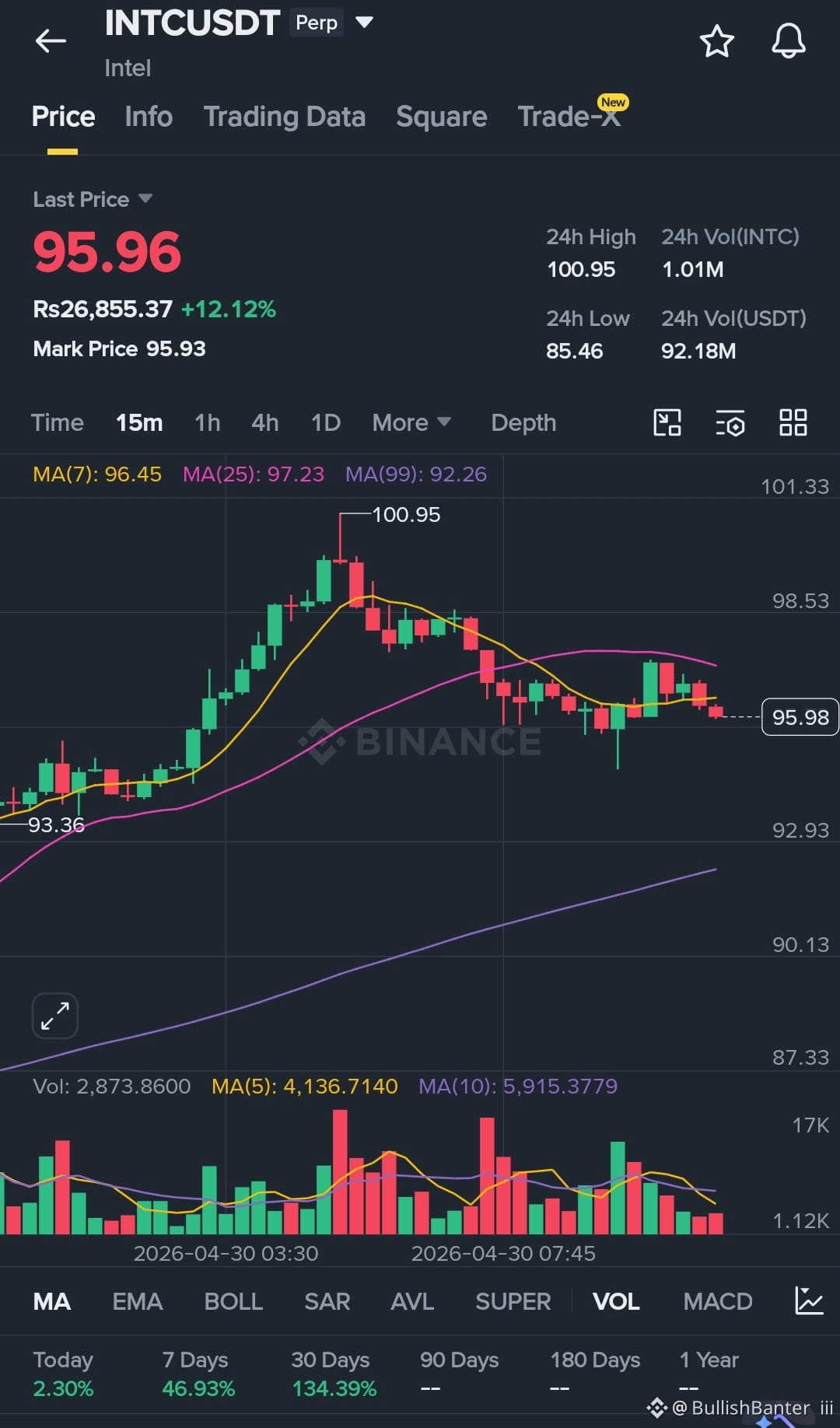840x1428 pixels.
Task: Go back using the left arrow
Action: tap(51, 40)
